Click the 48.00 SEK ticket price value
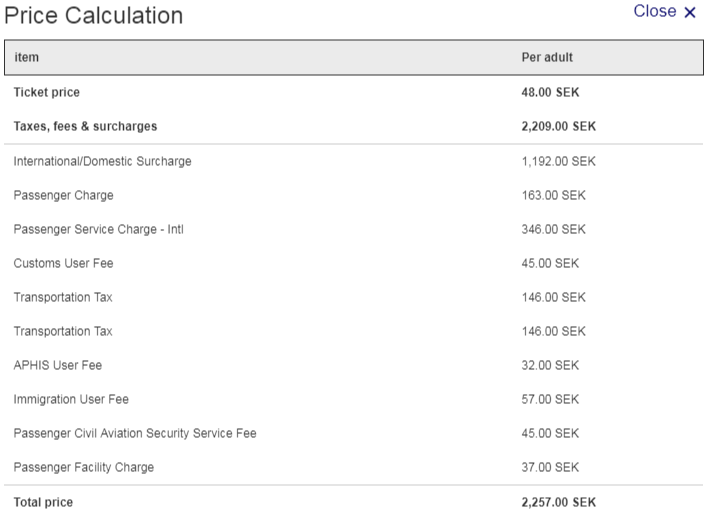Viewport: 706px width, 517px height. [x=551, y=92]
